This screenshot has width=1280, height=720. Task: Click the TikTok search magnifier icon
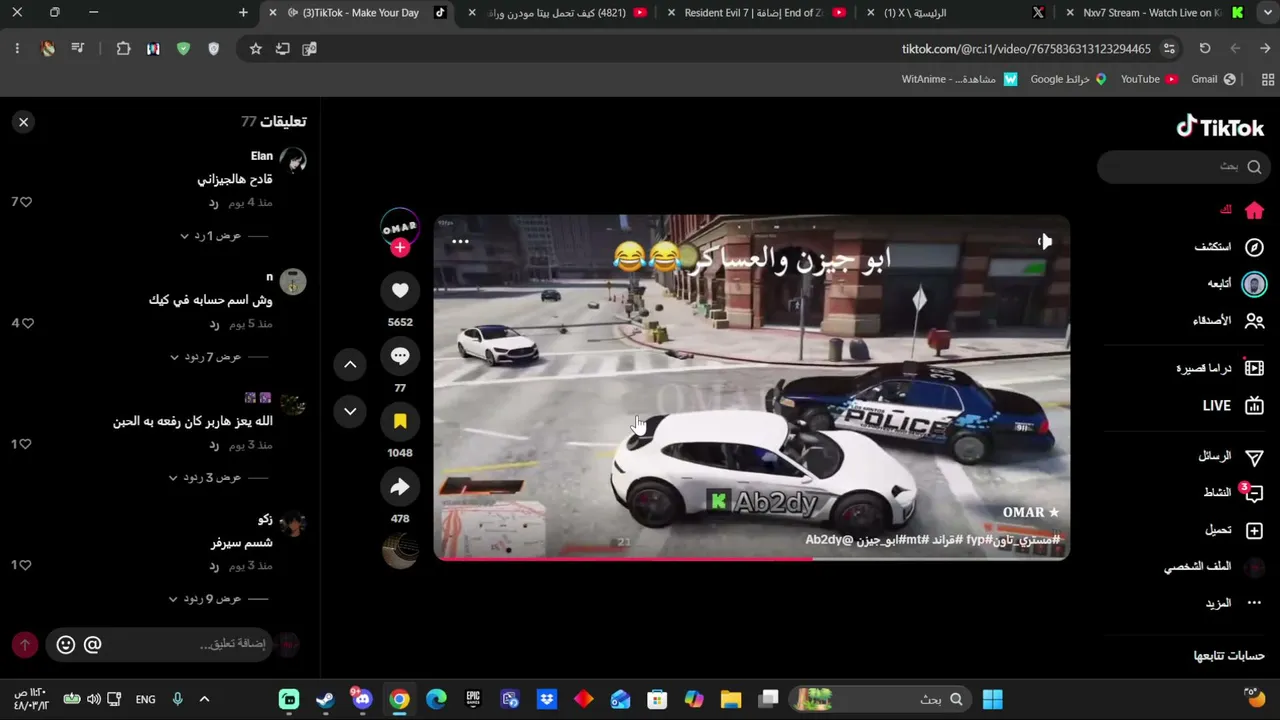point(1255,167)
